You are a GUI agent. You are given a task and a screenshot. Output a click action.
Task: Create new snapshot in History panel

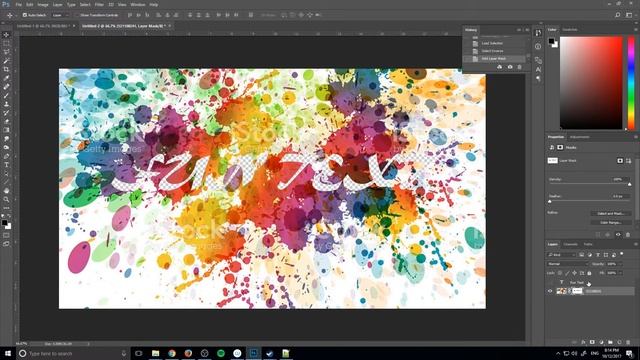point(510,67)
